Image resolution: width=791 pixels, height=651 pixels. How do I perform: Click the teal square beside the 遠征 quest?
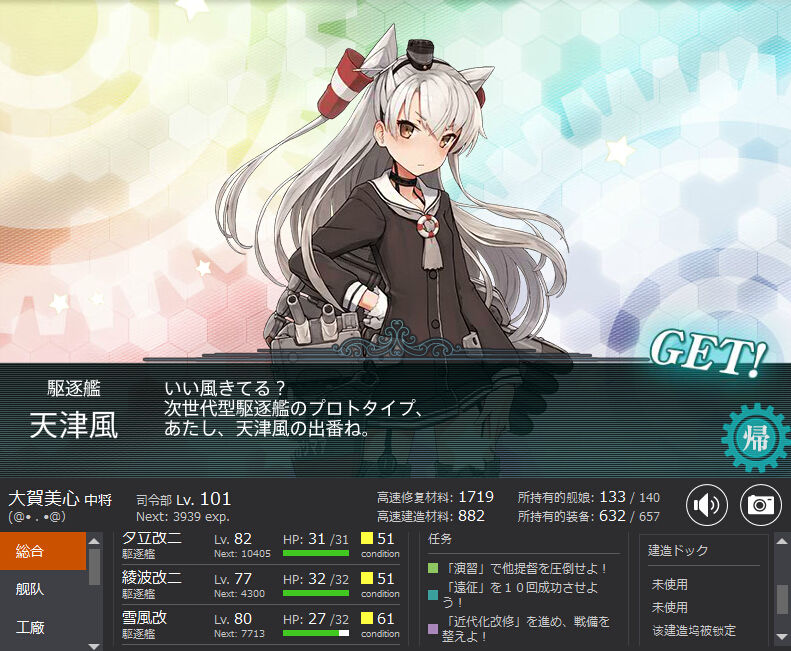pos(433,594)
